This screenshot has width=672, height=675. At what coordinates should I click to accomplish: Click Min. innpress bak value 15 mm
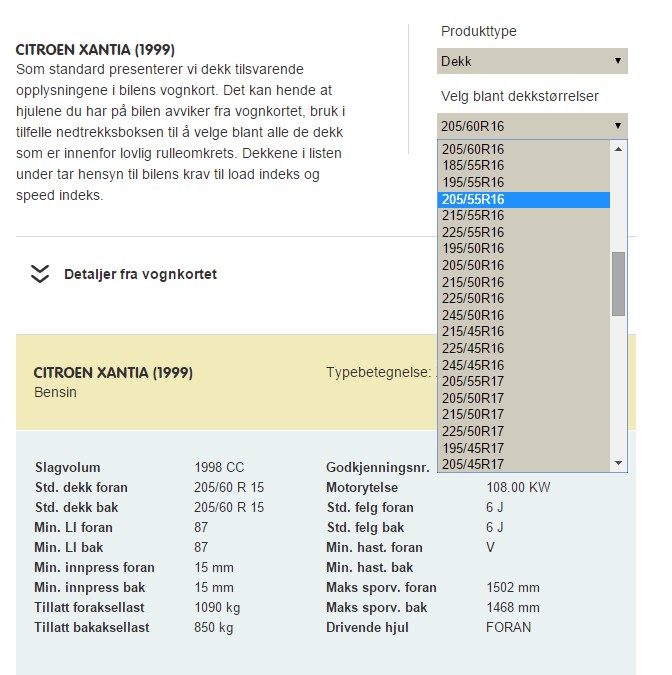tap(214, 588)
